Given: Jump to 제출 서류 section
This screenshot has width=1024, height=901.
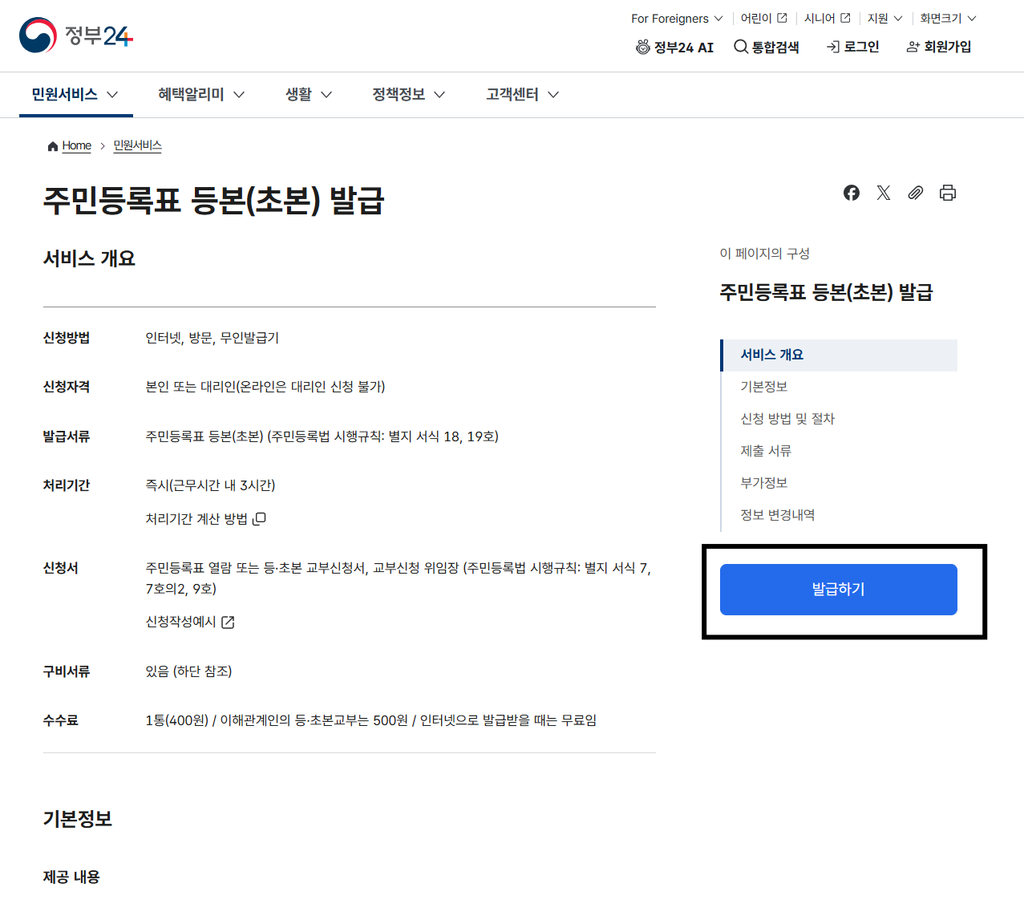Looking at the screenshot, I should point(765,451).
